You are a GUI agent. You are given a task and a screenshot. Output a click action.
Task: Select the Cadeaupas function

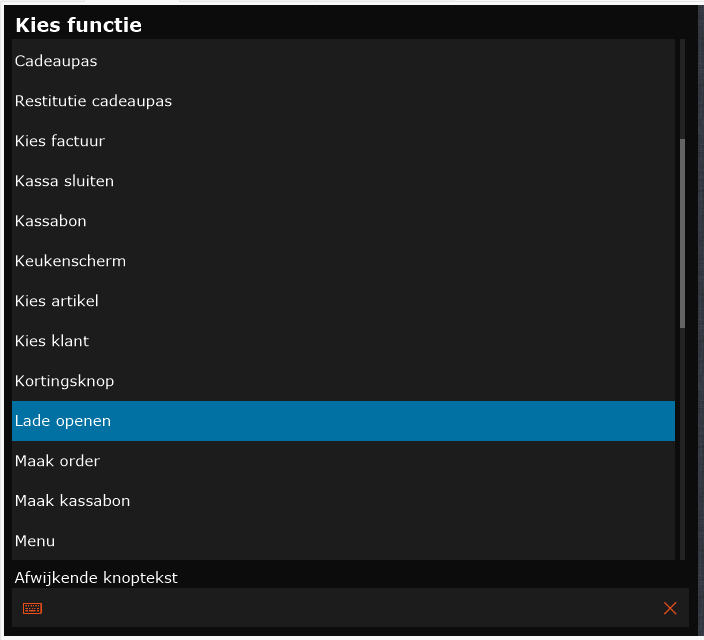pos(343,61)
